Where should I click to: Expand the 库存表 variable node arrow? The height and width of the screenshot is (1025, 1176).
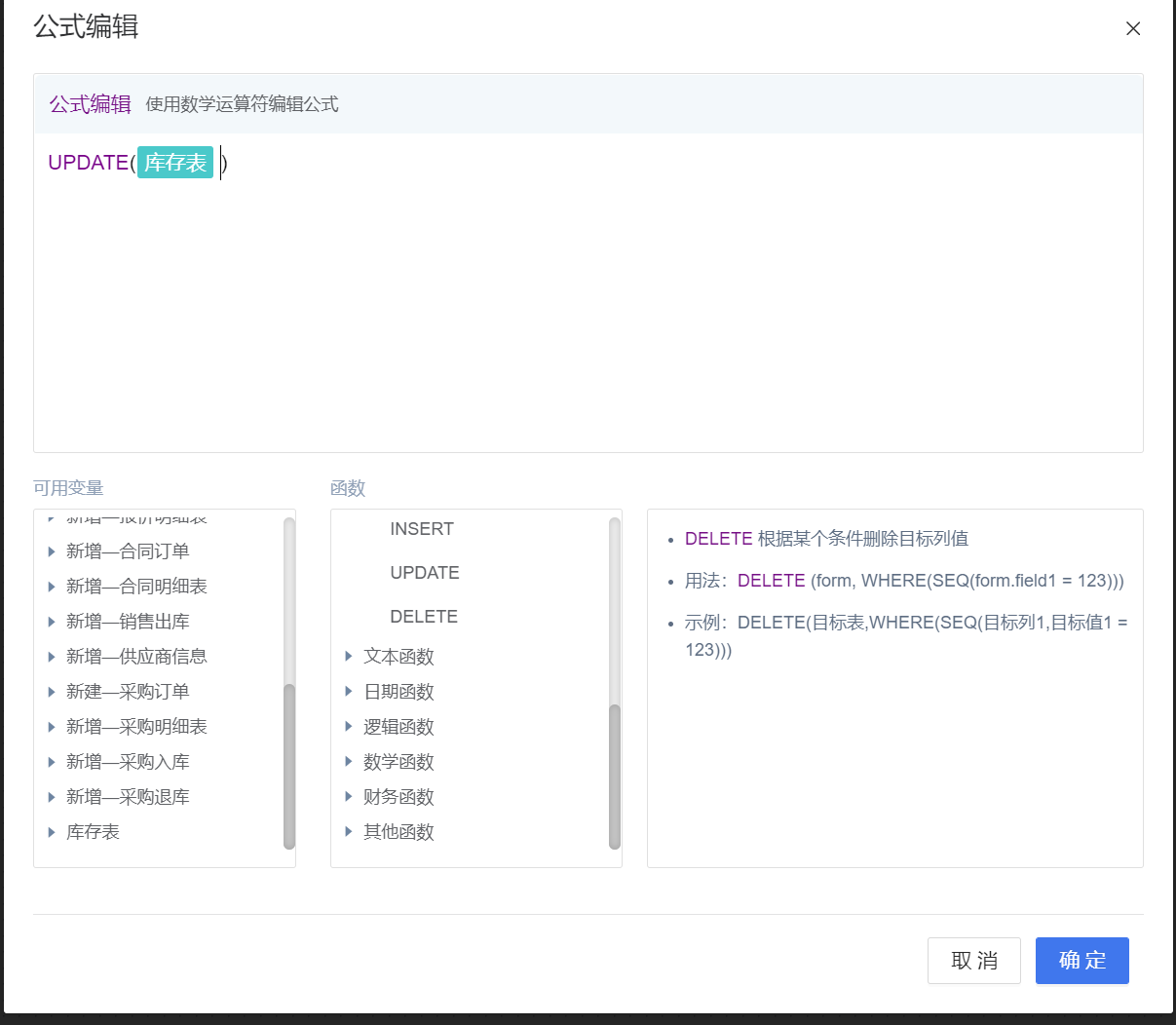(52, 832)
